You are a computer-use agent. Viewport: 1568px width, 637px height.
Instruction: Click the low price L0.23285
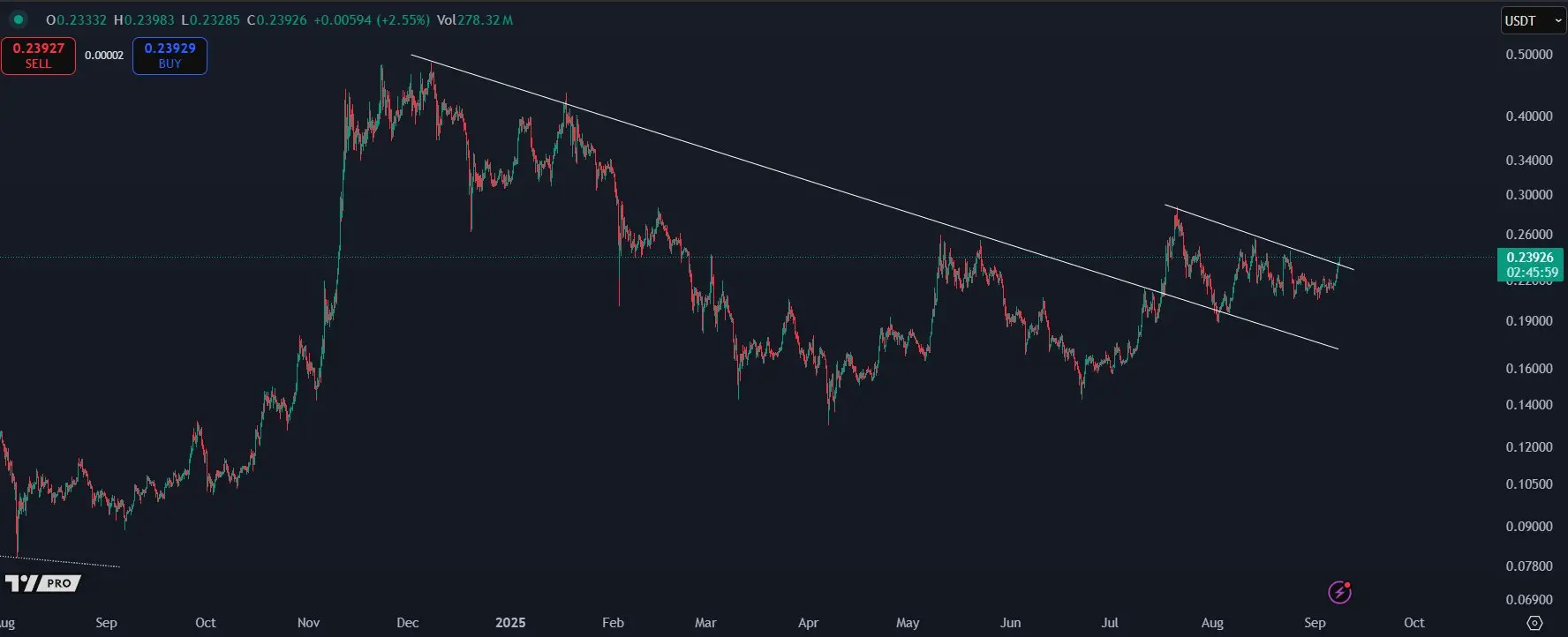[x=210, y=19]
